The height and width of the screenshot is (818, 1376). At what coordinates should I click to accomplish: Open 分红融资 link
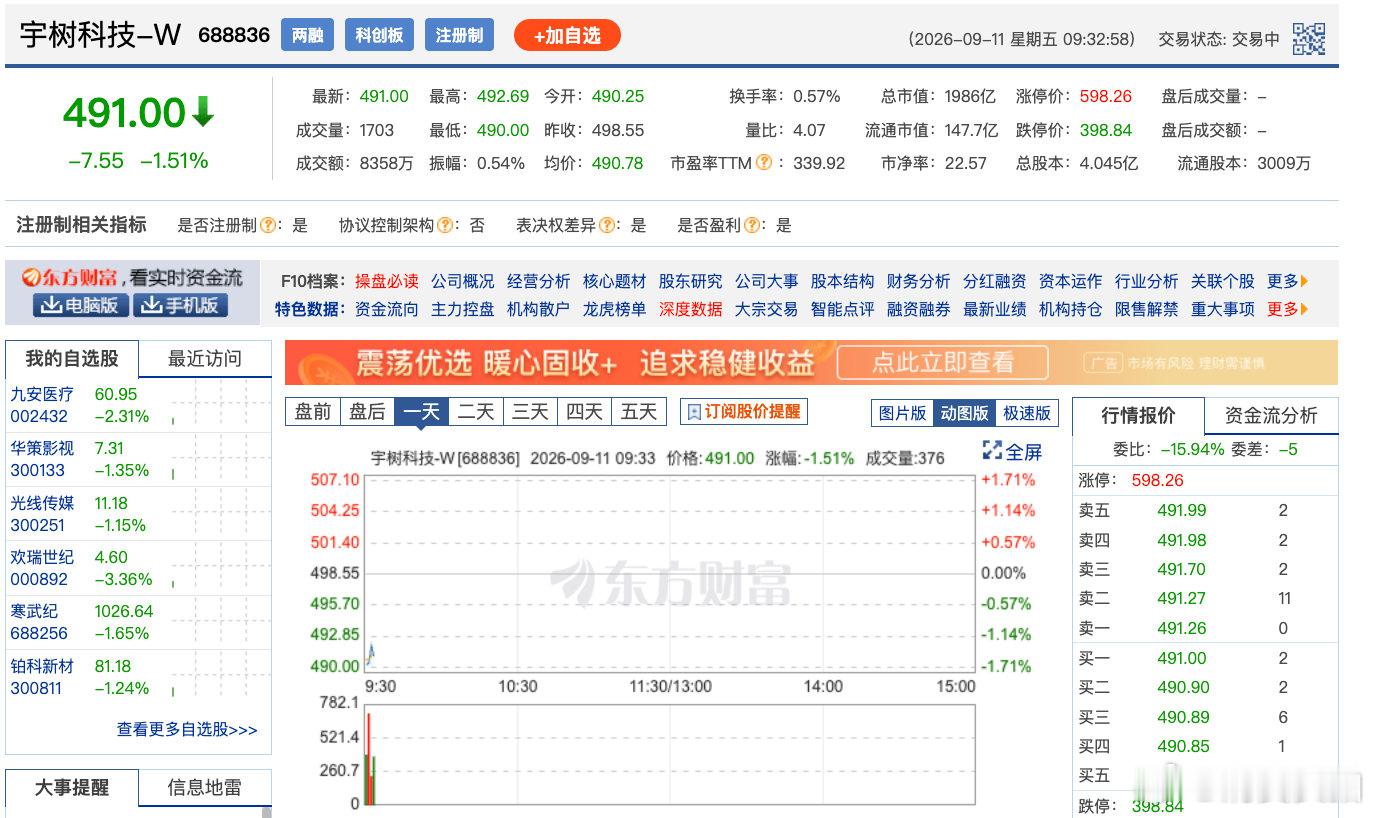995,281
